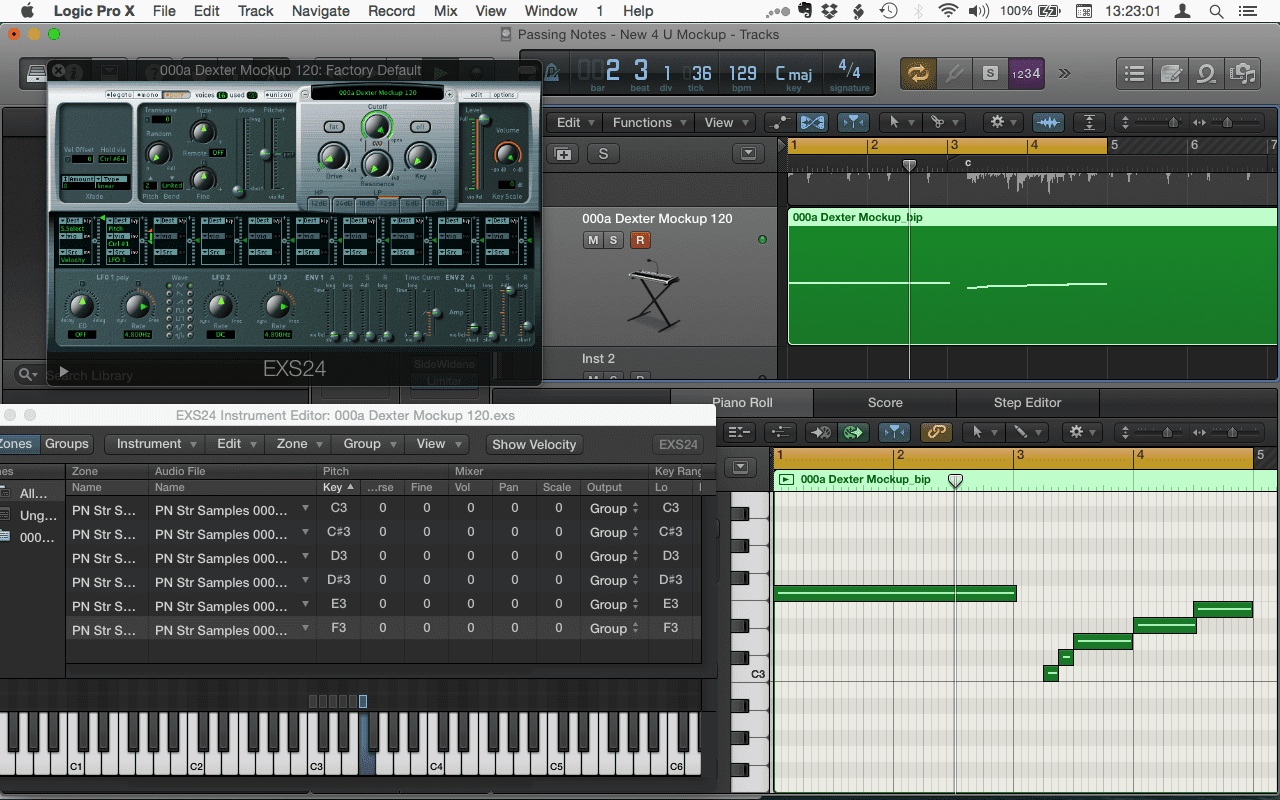Open Pencil tool menu in Piano Roll
This screenshot has width=1280, height=800.
[1025, 432]
